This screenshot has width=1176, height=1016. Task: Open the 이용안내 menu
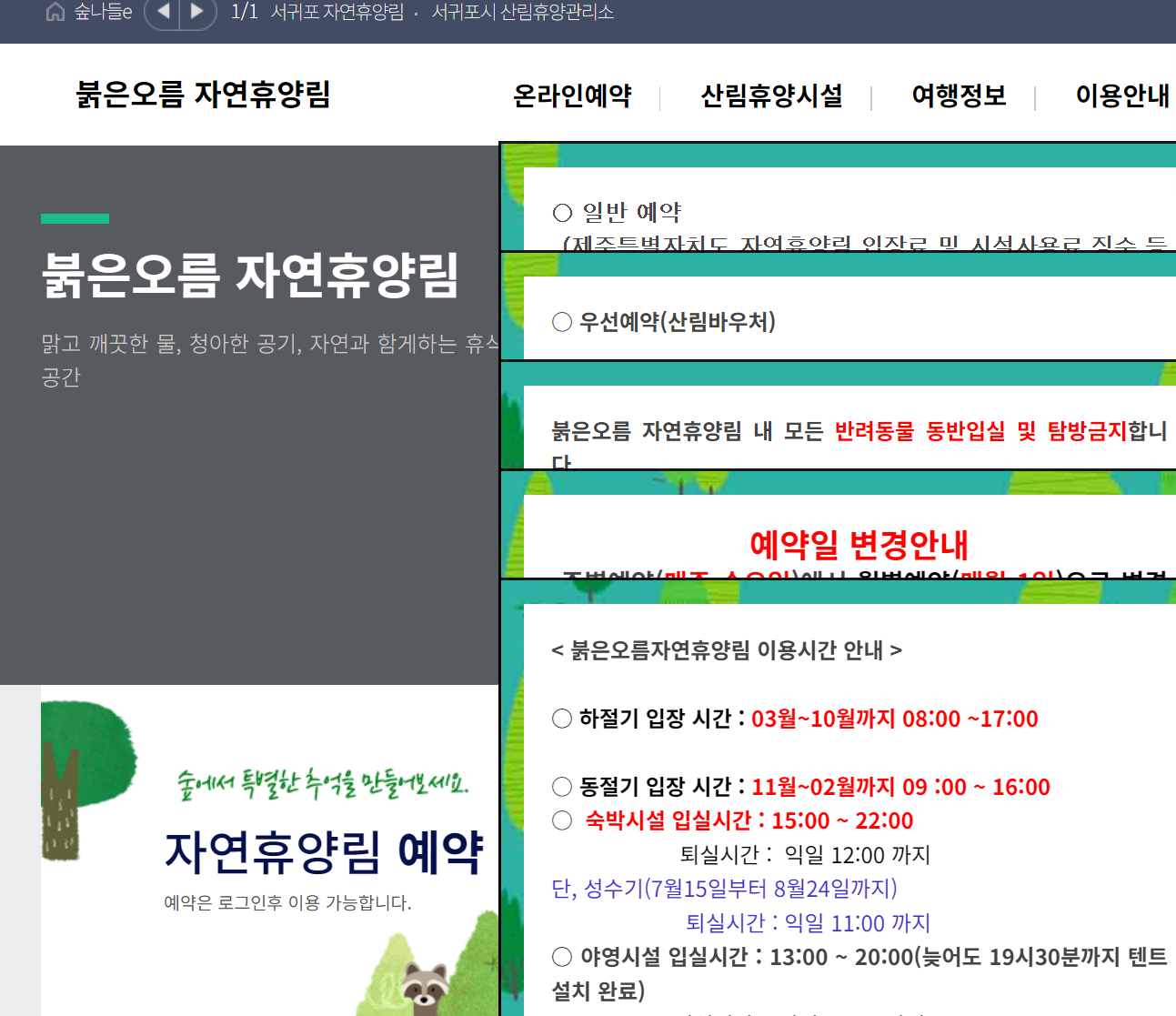pyautogui.click(x=1122, y=96)
